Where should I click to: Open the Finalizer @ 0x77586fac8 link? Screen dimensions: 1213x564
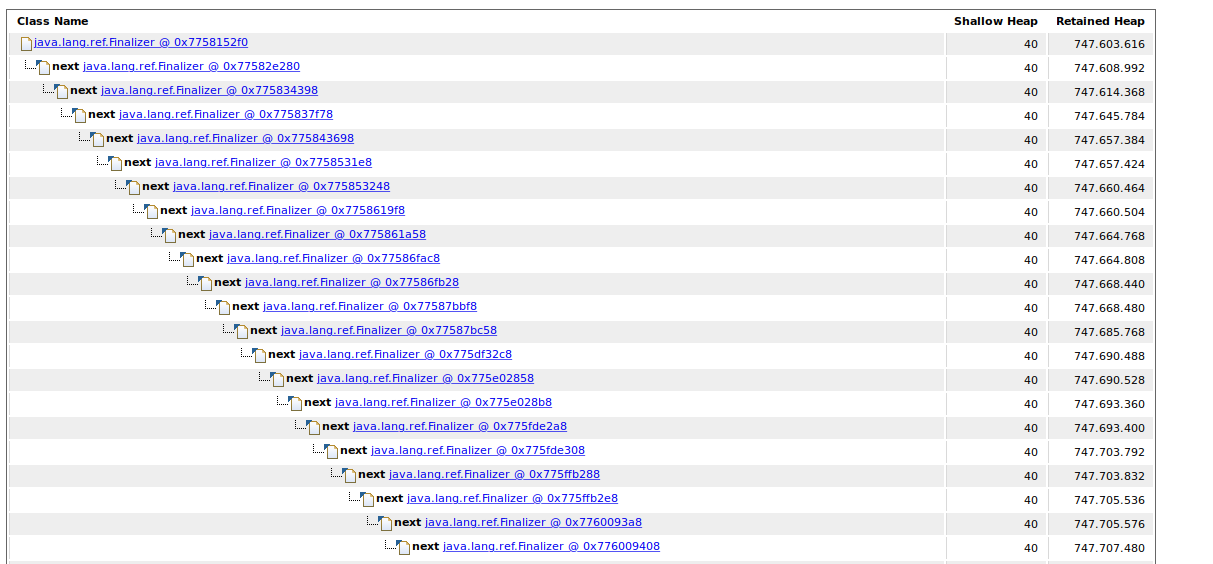click(333, 258)
